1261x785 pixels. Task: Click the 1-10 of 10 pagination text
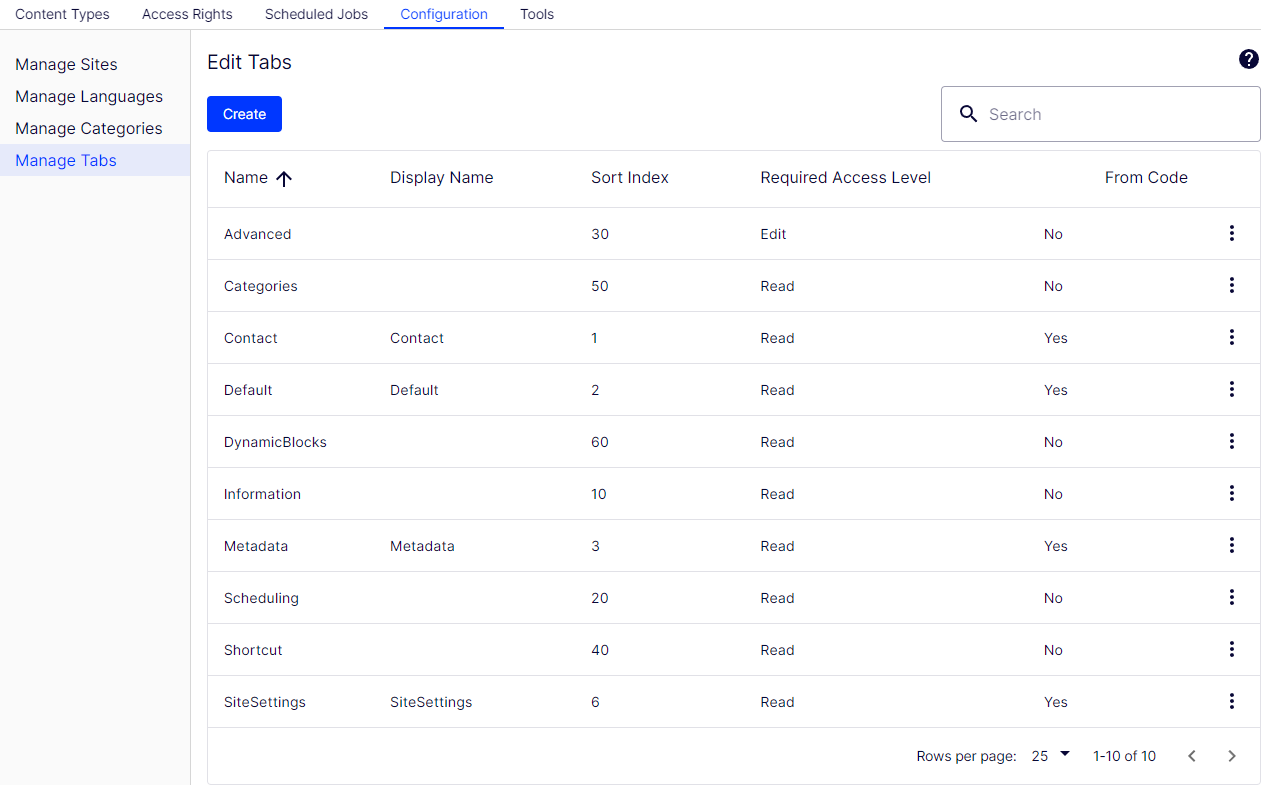click(1124, 756)
